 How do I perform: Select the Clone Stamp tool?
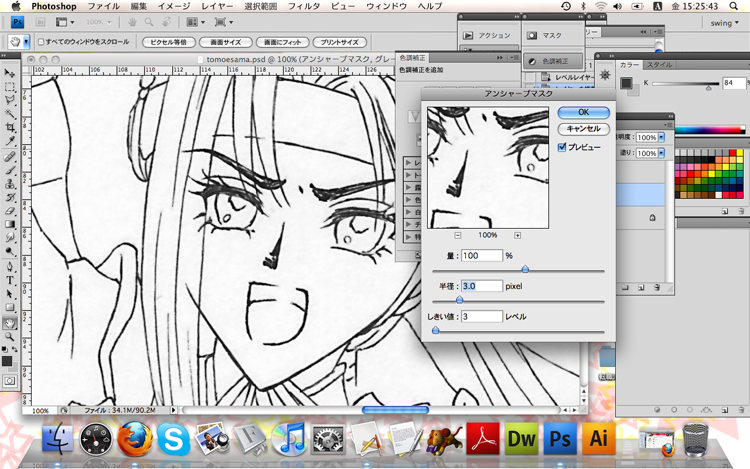[x=9, y=184]
